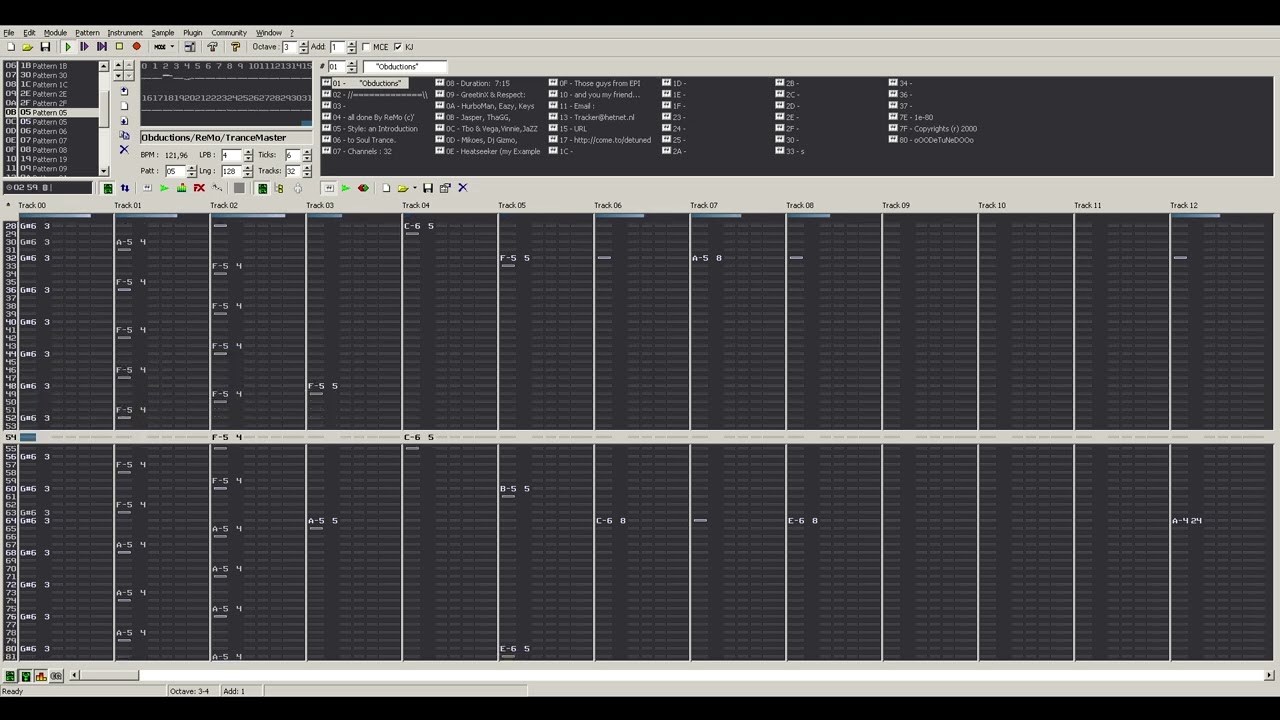Play the song from main toolbar
The width and height of the screenshot is (1280, 720).
[68, 47]
